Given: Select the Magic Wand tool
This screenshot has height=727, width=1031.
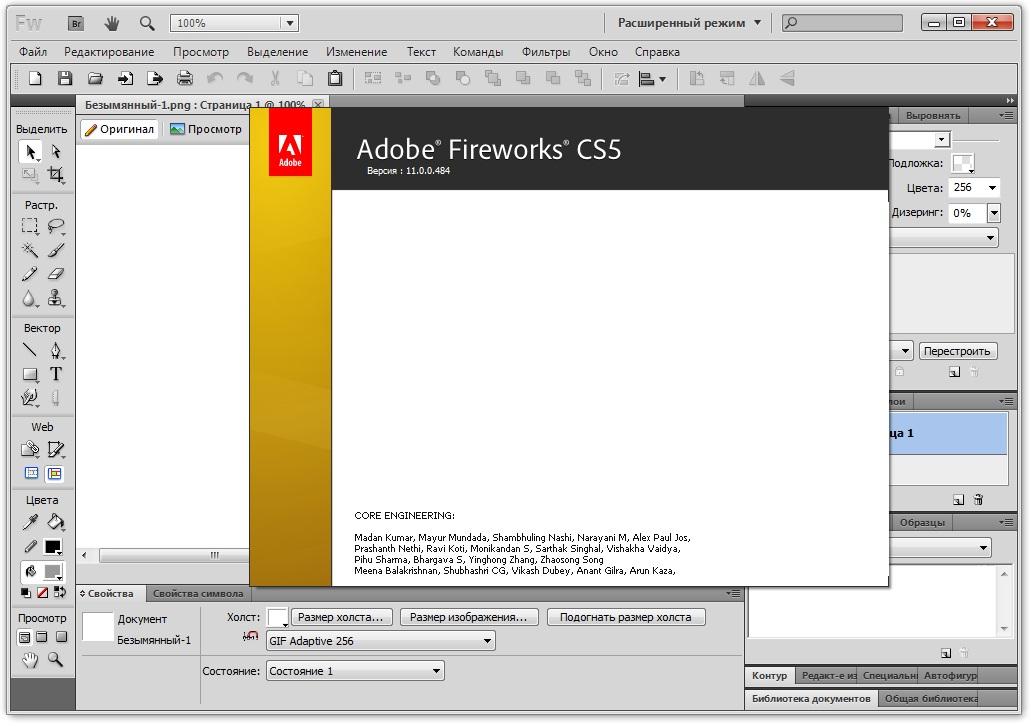Looking at the screenshot, I should click(x=30, y=250).
